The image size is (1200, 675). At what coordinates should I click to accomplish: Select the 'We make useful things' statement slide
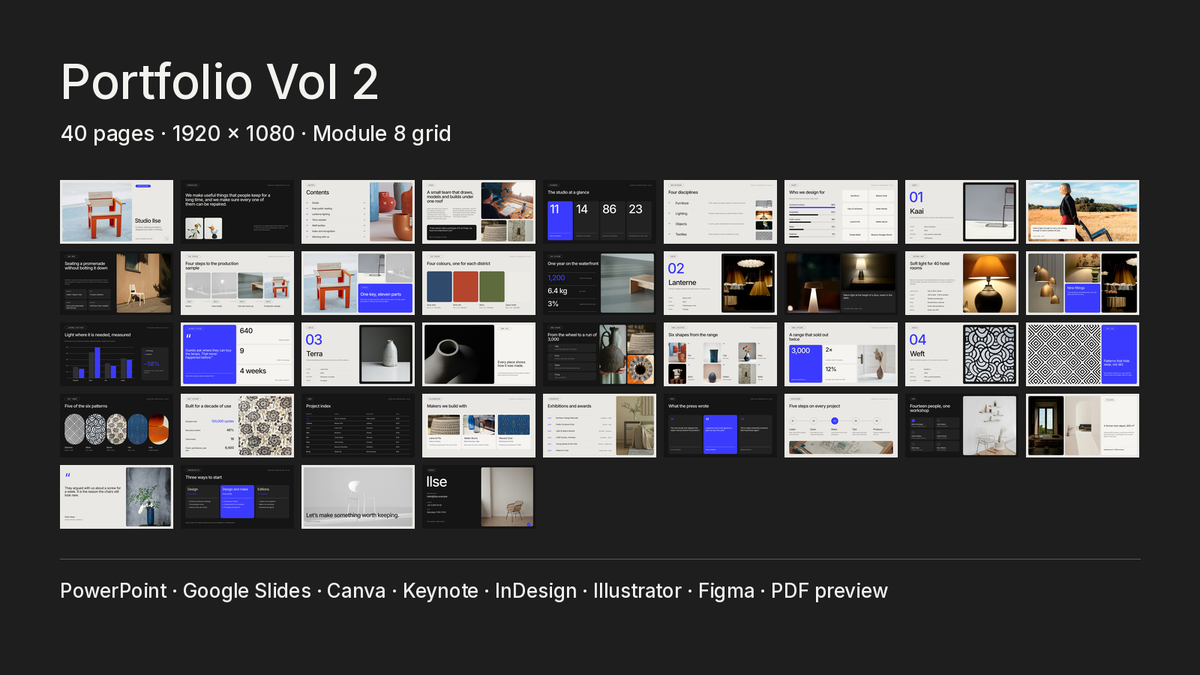click(x=237, y=212)
